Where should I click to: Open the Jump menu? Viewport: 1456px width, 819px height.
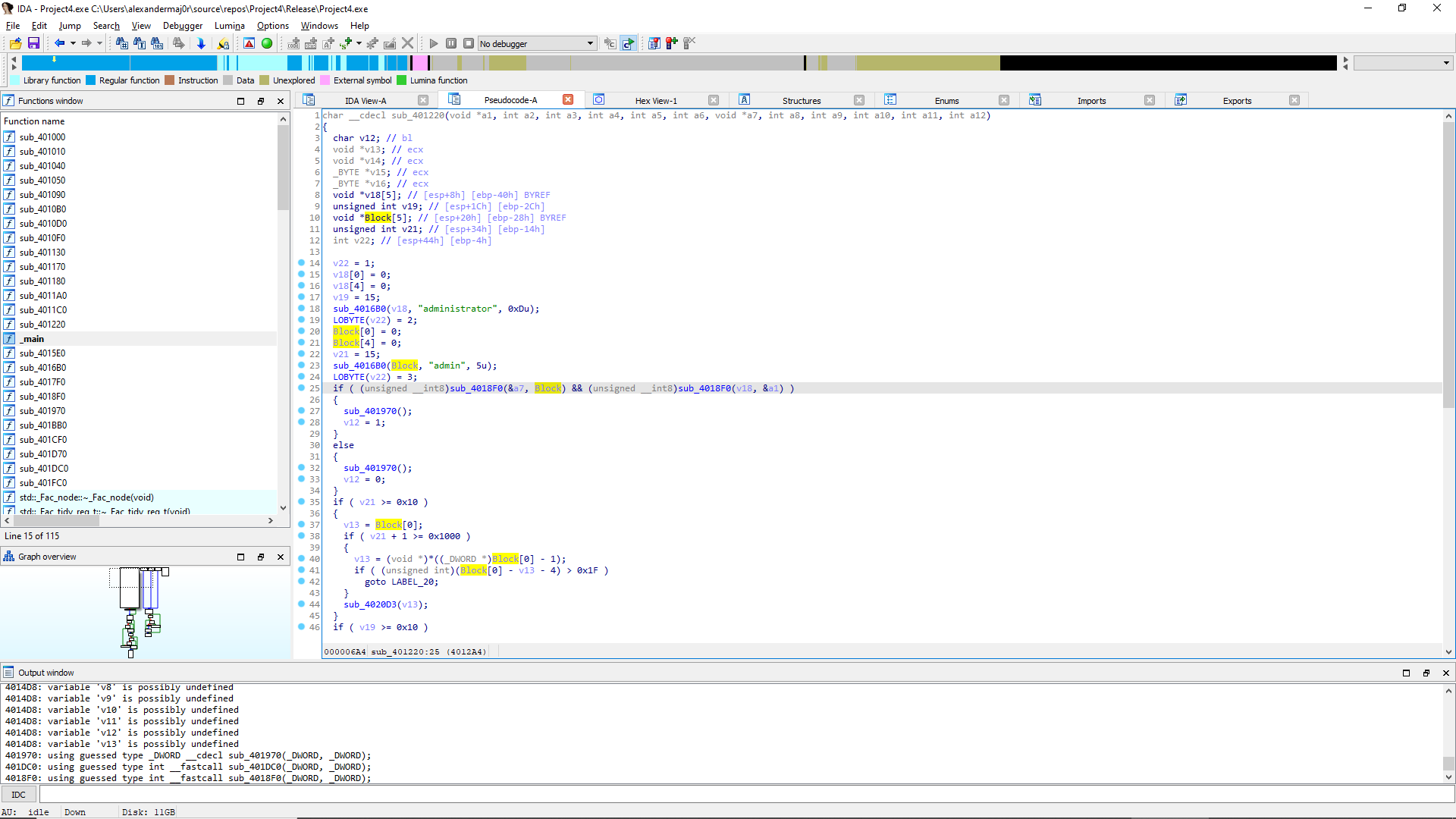[70, 25]
